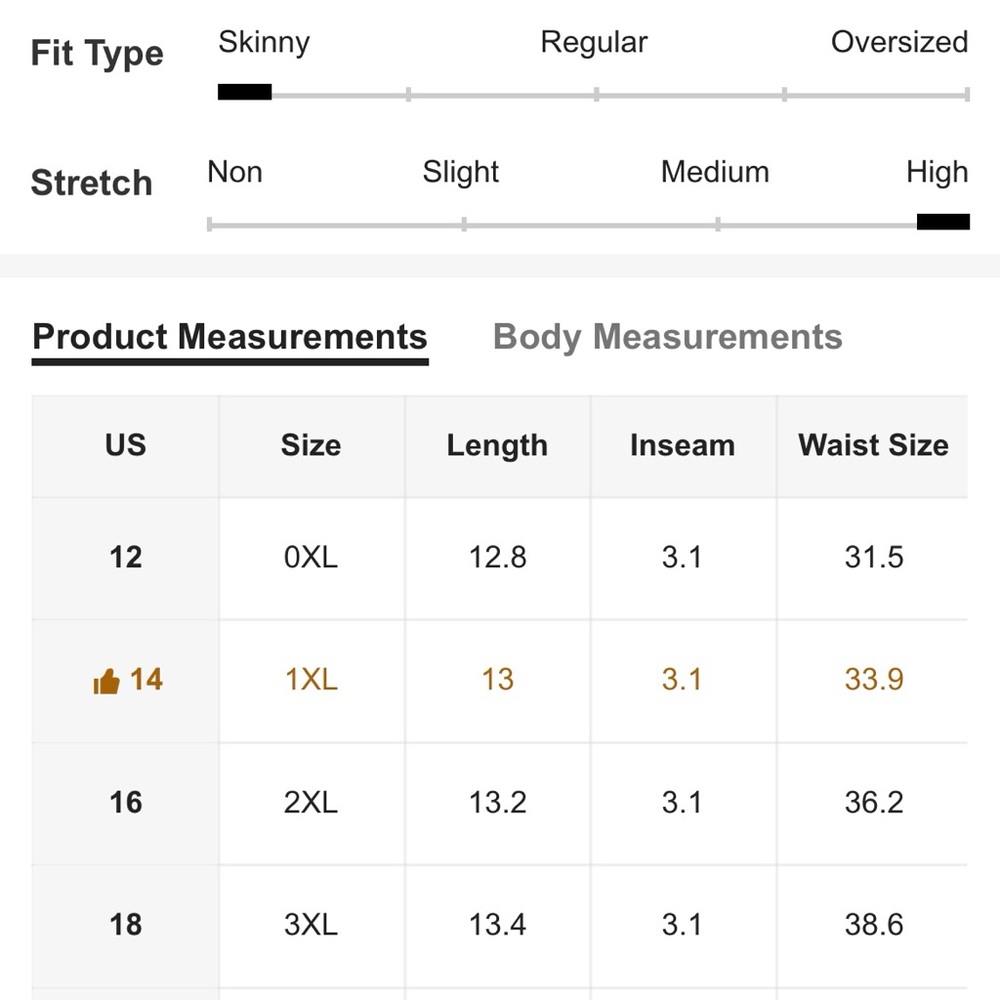Switch to the Body Measurements tab
This screenshot has width=1000, height=1000.
click(x=667, y=337)
